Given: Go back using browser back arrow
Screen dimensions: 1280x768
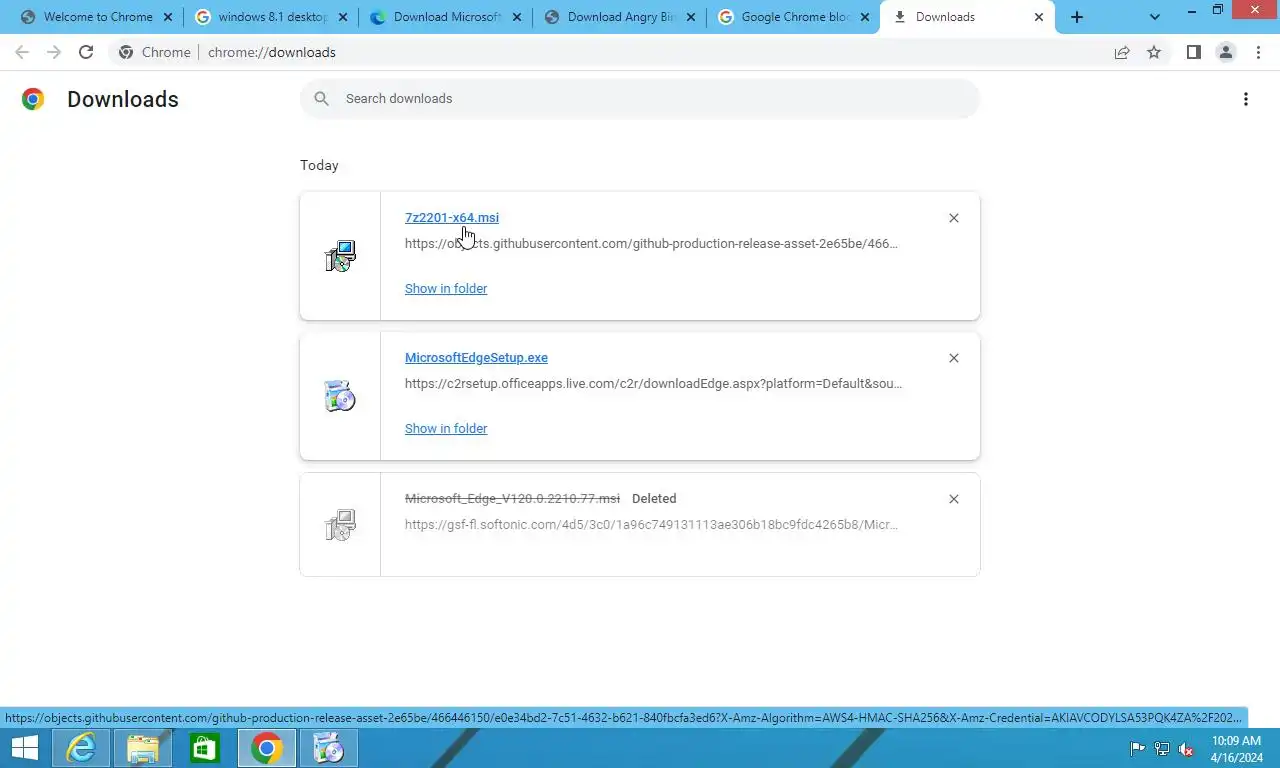Looking at the screenshot, I should pyautogui.click(x=22, y=52).
